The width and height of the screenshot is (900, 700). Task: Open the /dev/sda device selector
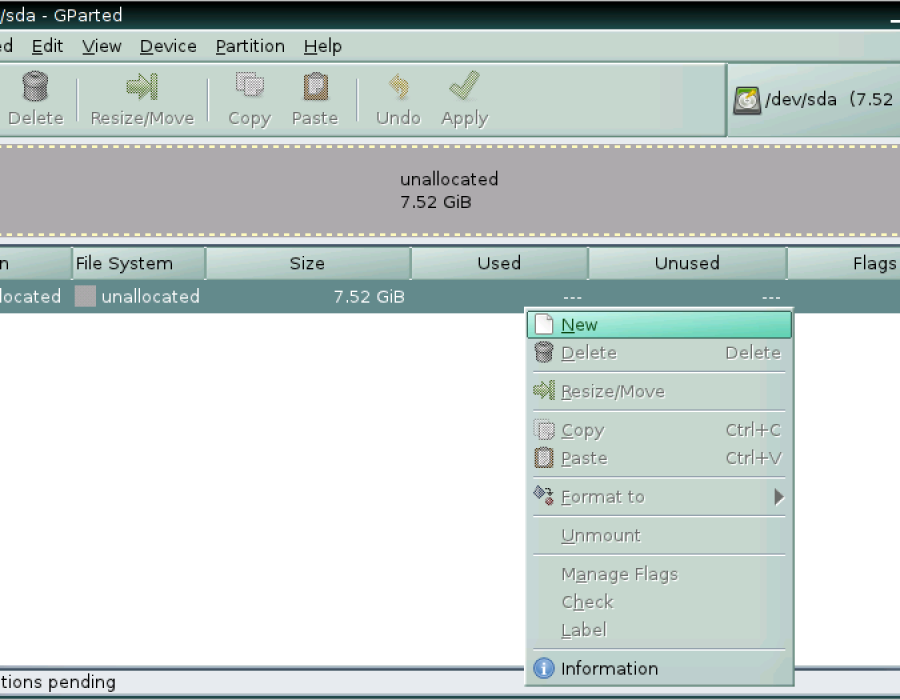(x=814, y=100)
